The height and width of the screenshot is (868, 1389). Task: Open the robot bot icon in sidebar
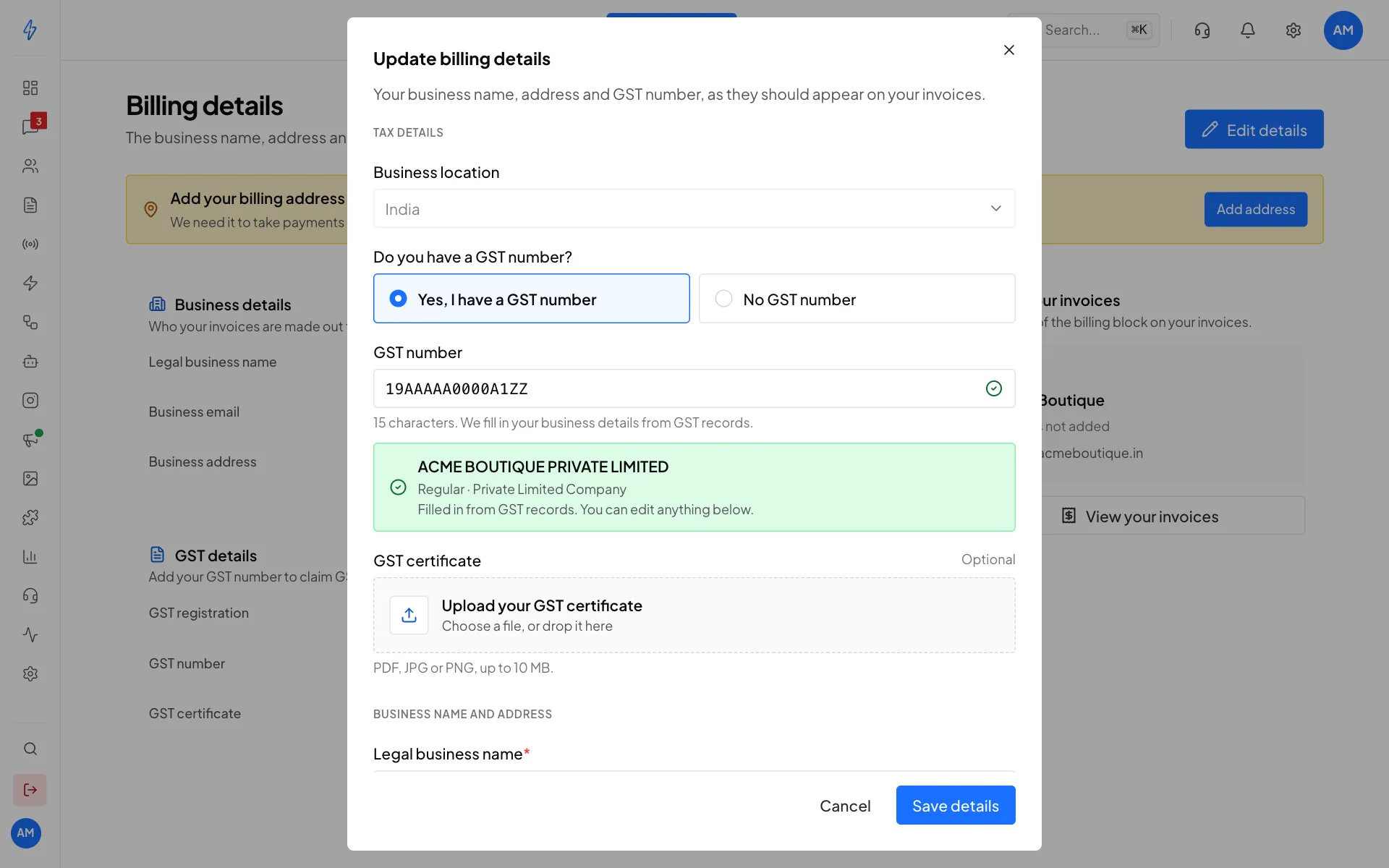pos(30,361)
